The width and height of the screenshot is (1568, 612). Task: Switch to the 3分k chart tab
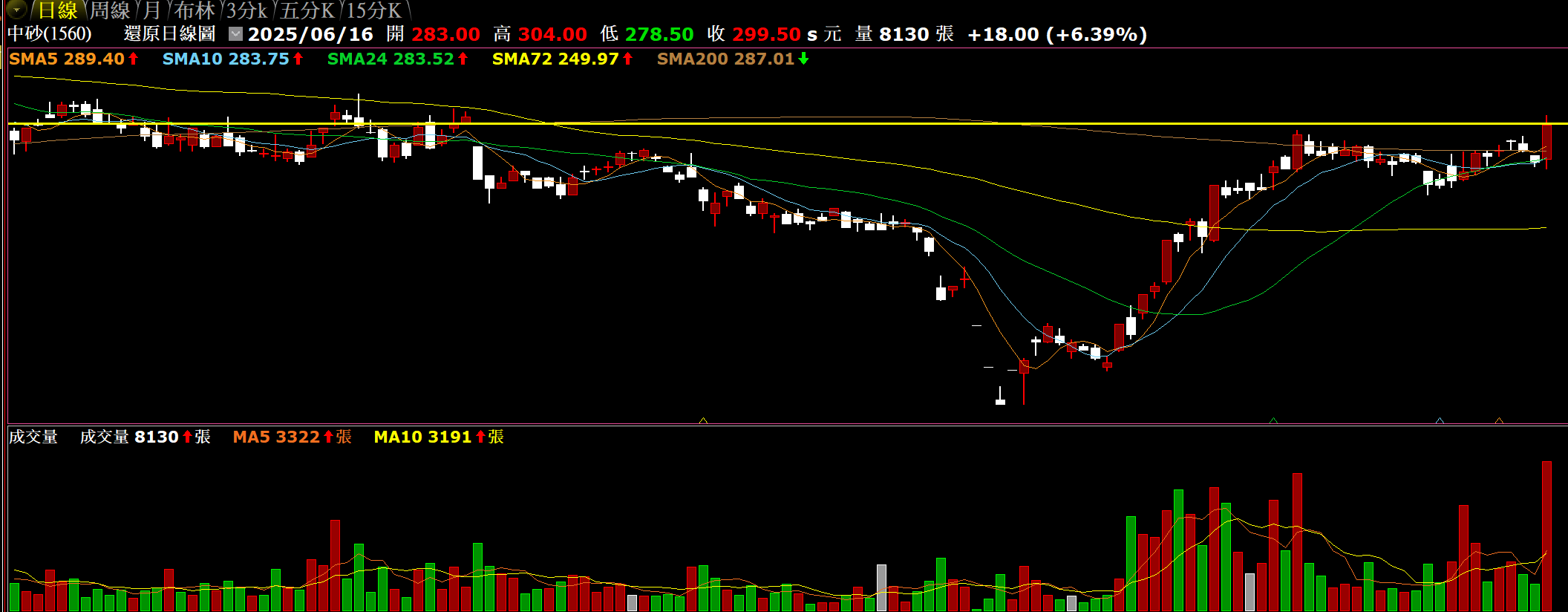coord(246,10)
